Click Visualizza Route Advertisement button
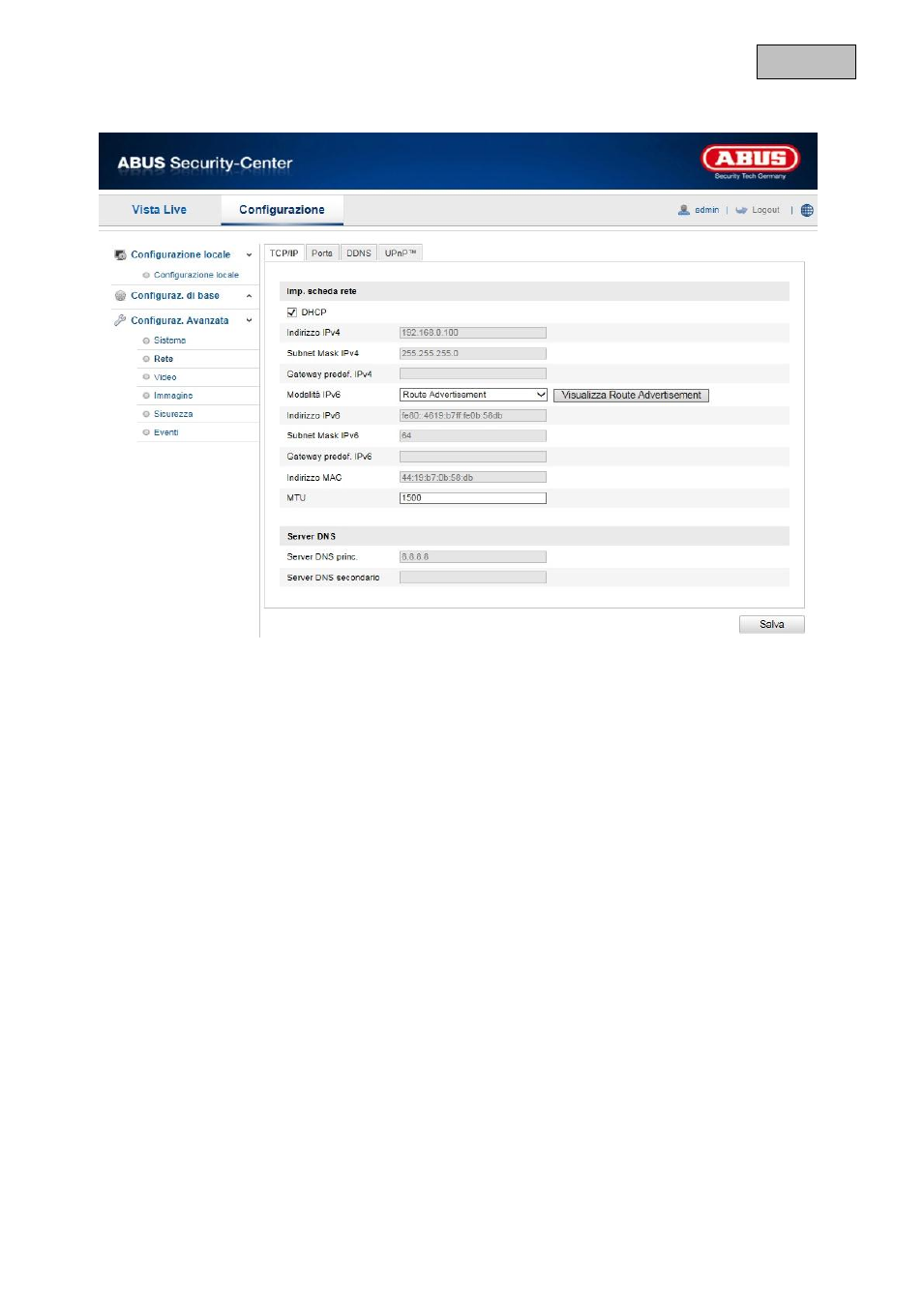This screenshot has height=1306, width=924. (631, 395)
